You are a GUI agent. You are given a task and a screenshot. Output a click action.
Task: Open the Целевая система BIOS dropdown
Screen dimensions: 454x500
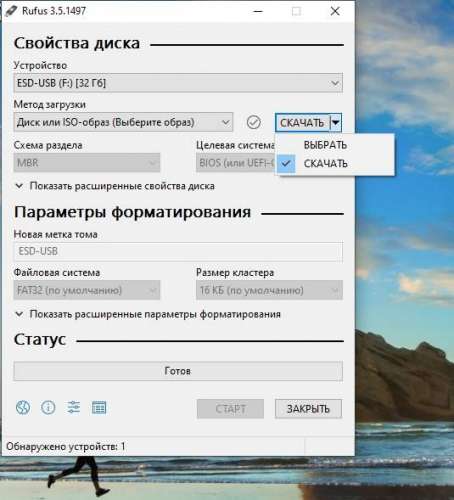click(235, 163)
